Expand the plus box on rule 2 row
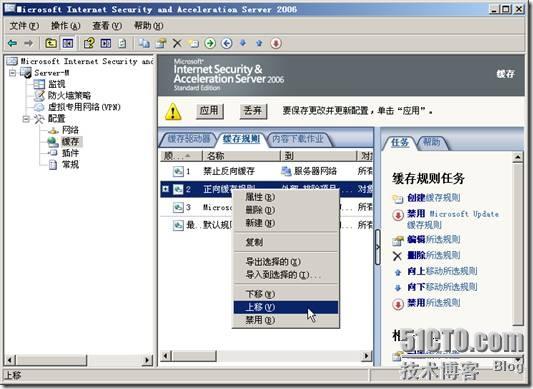Viewport: 533px width, 389px height. tap(166, 189)
